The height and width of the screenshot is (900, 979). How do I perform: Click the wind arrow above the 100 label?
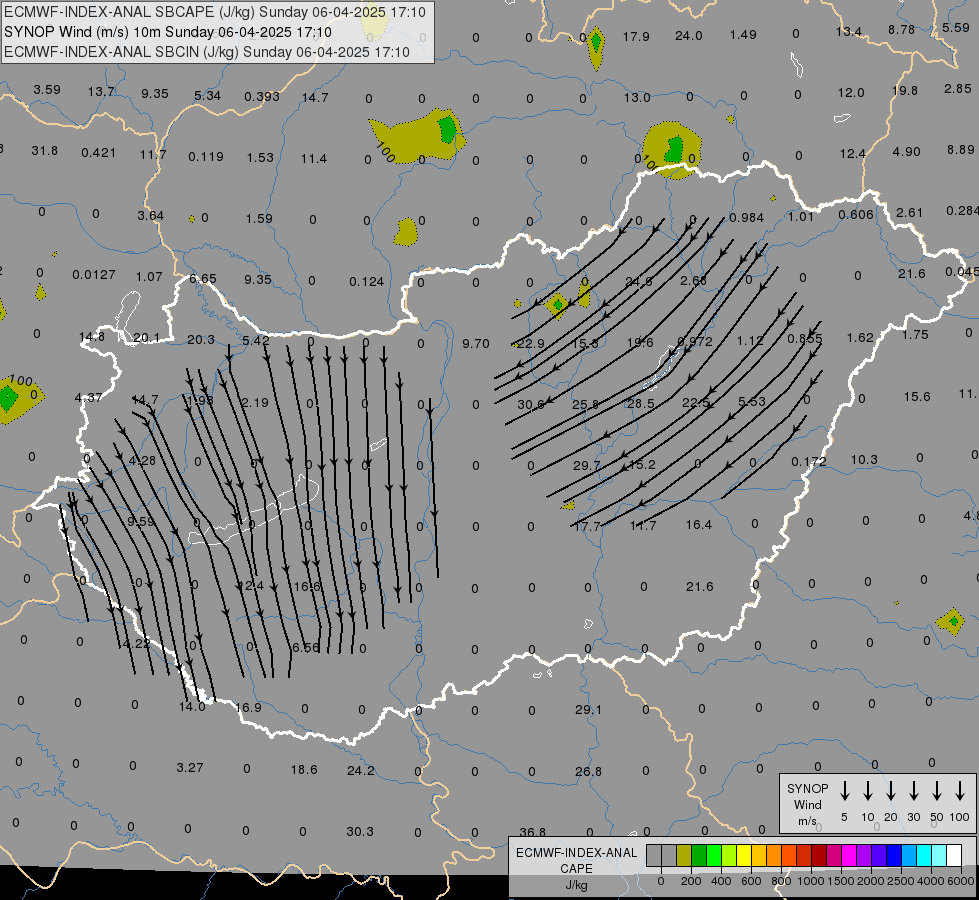(x=960, y=791)
